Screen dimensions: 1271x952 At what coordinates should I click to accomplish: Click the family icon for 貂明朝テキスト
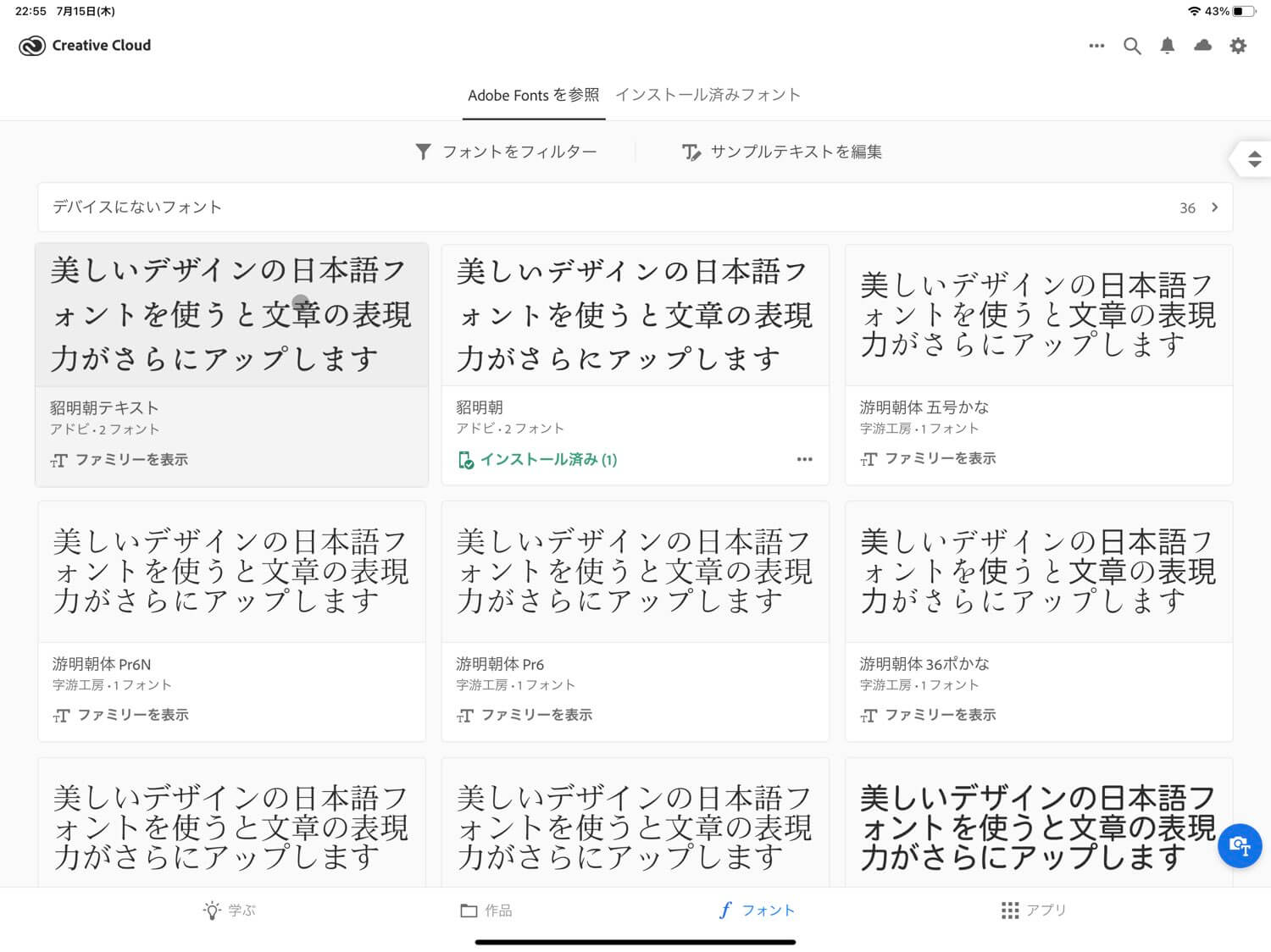pos(58,461)
